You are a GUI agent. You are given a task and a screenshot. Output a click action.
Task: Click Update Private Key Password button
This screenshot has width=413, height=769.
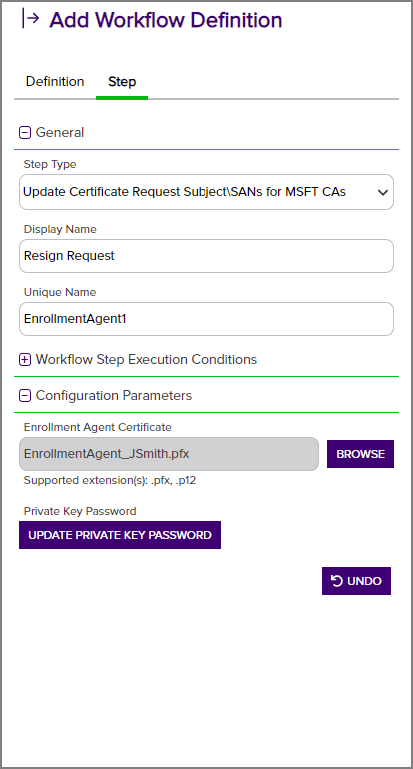pos(120,535)
